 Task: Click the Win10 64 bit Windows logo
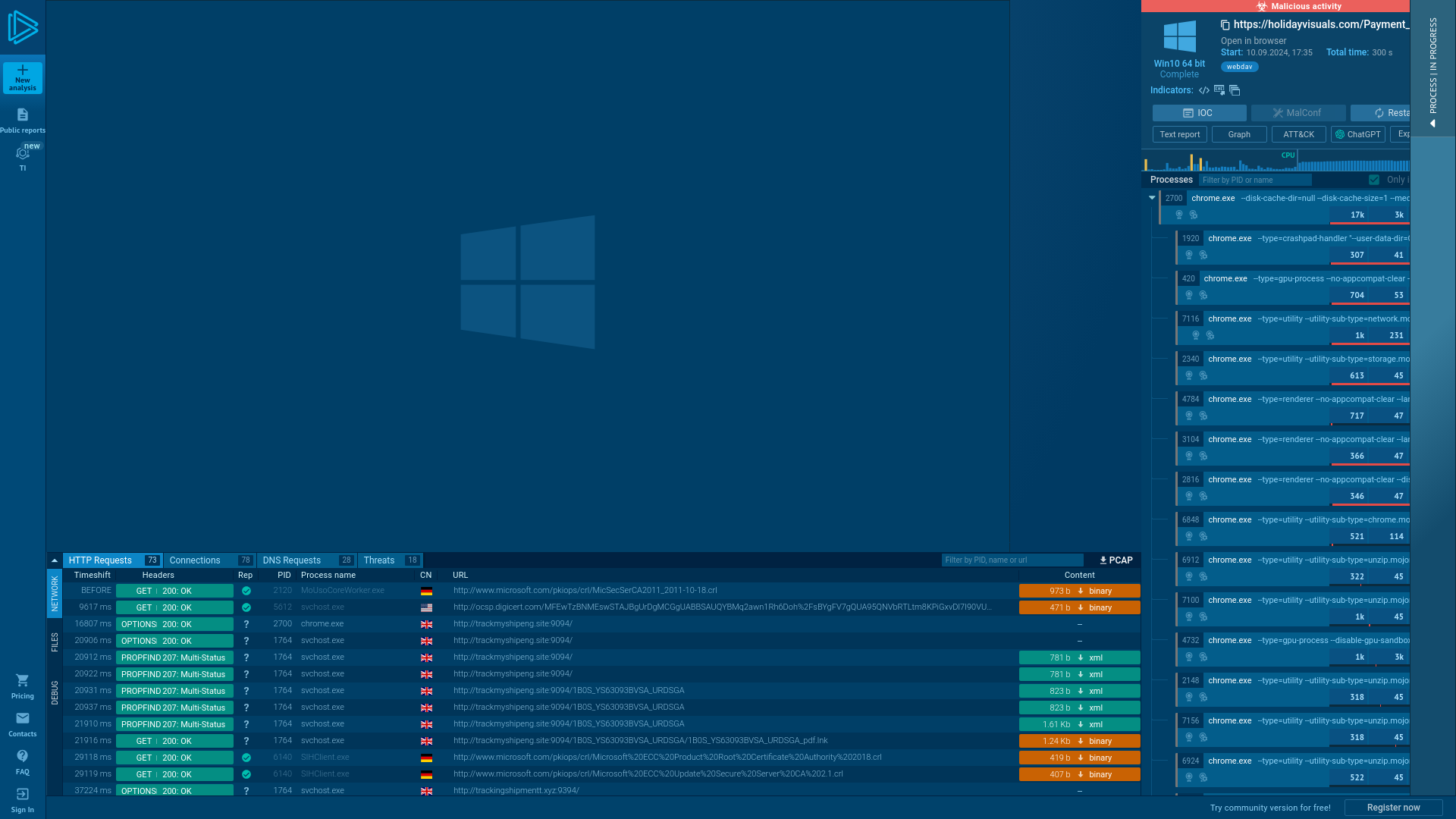click(x=1180, y=36)
